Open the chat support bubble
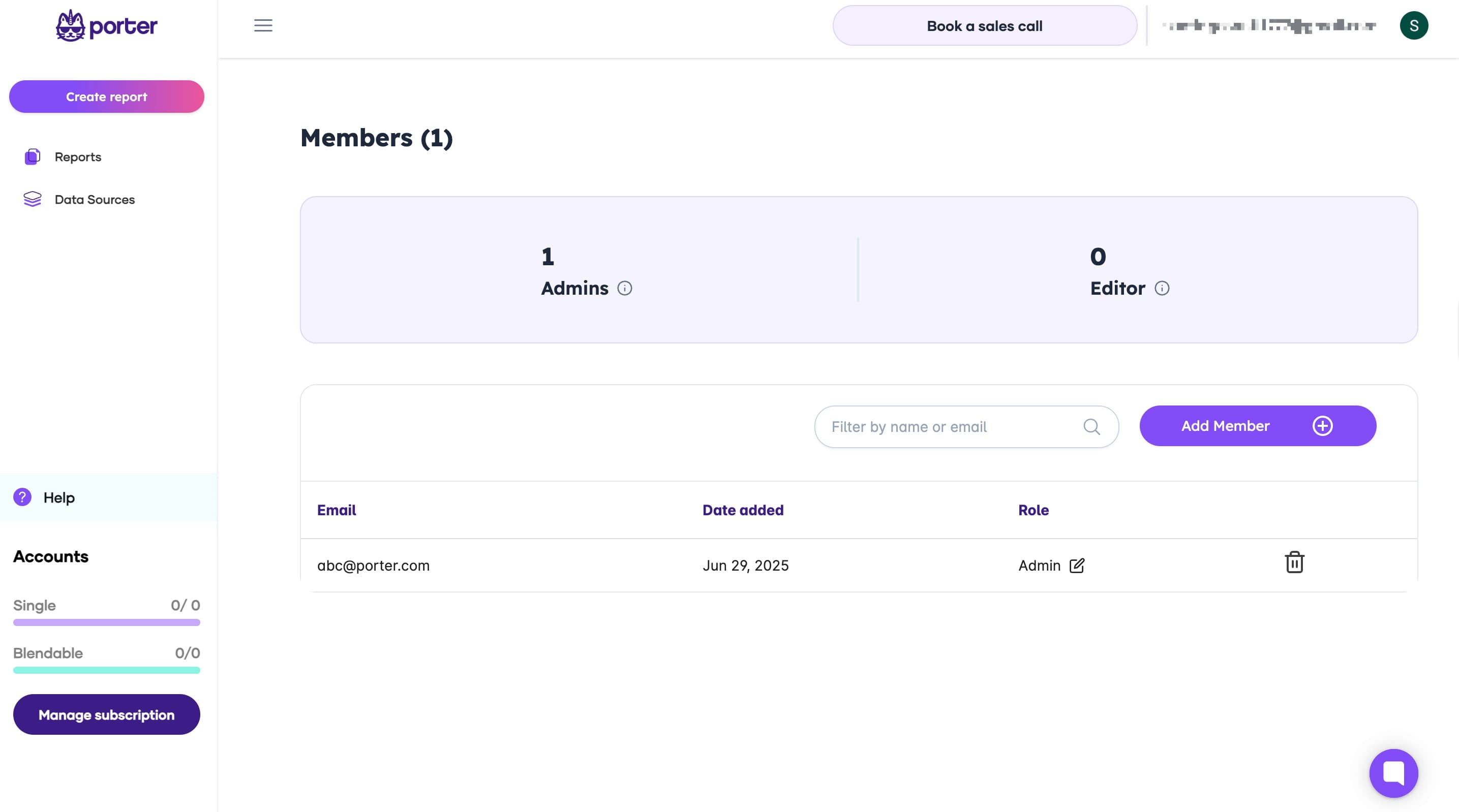The width and height of the screenshot is (1459, 812). point(1393,772)
